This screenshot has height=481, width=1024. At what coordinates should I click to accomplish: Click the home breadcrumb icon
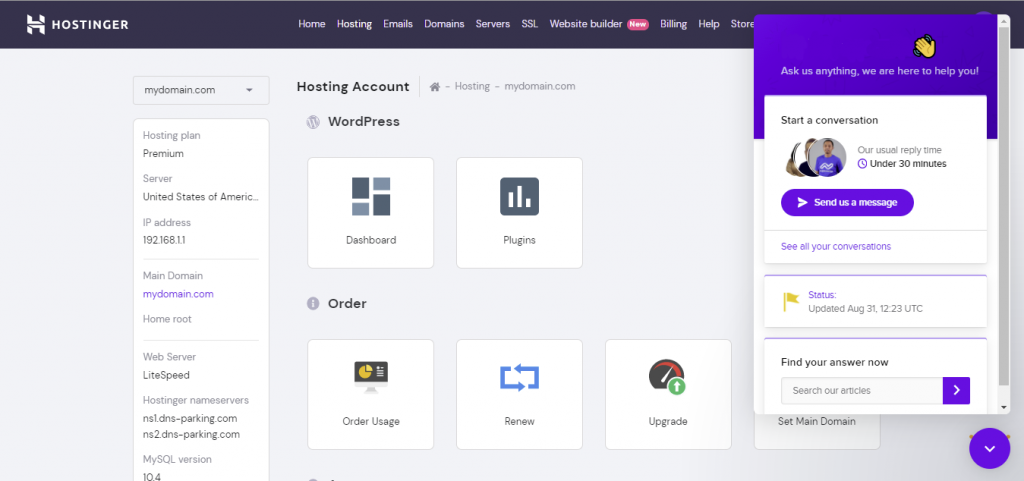pyautogui.click(x=434, y=86)
